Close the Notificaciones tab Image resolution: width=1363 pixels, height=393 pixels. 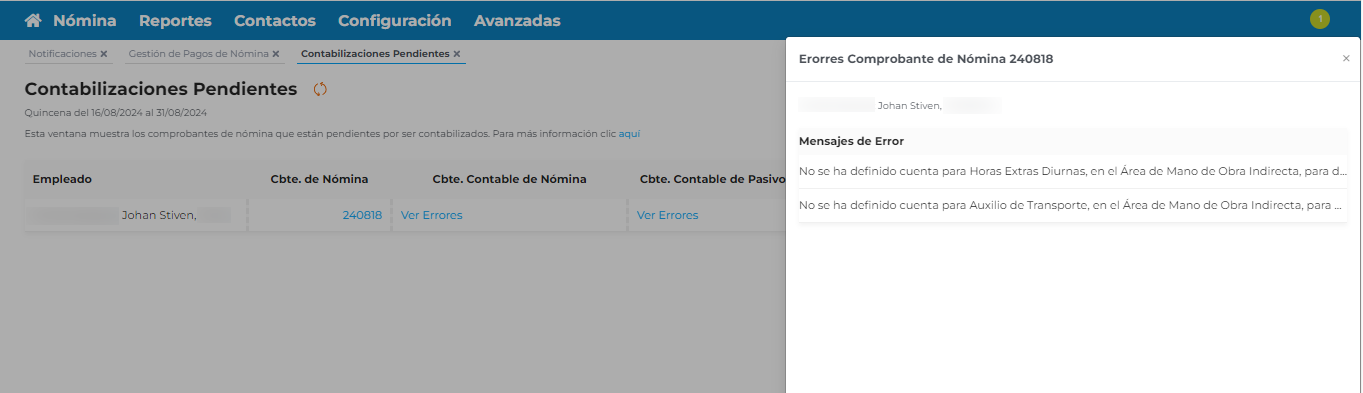point(103,54)
